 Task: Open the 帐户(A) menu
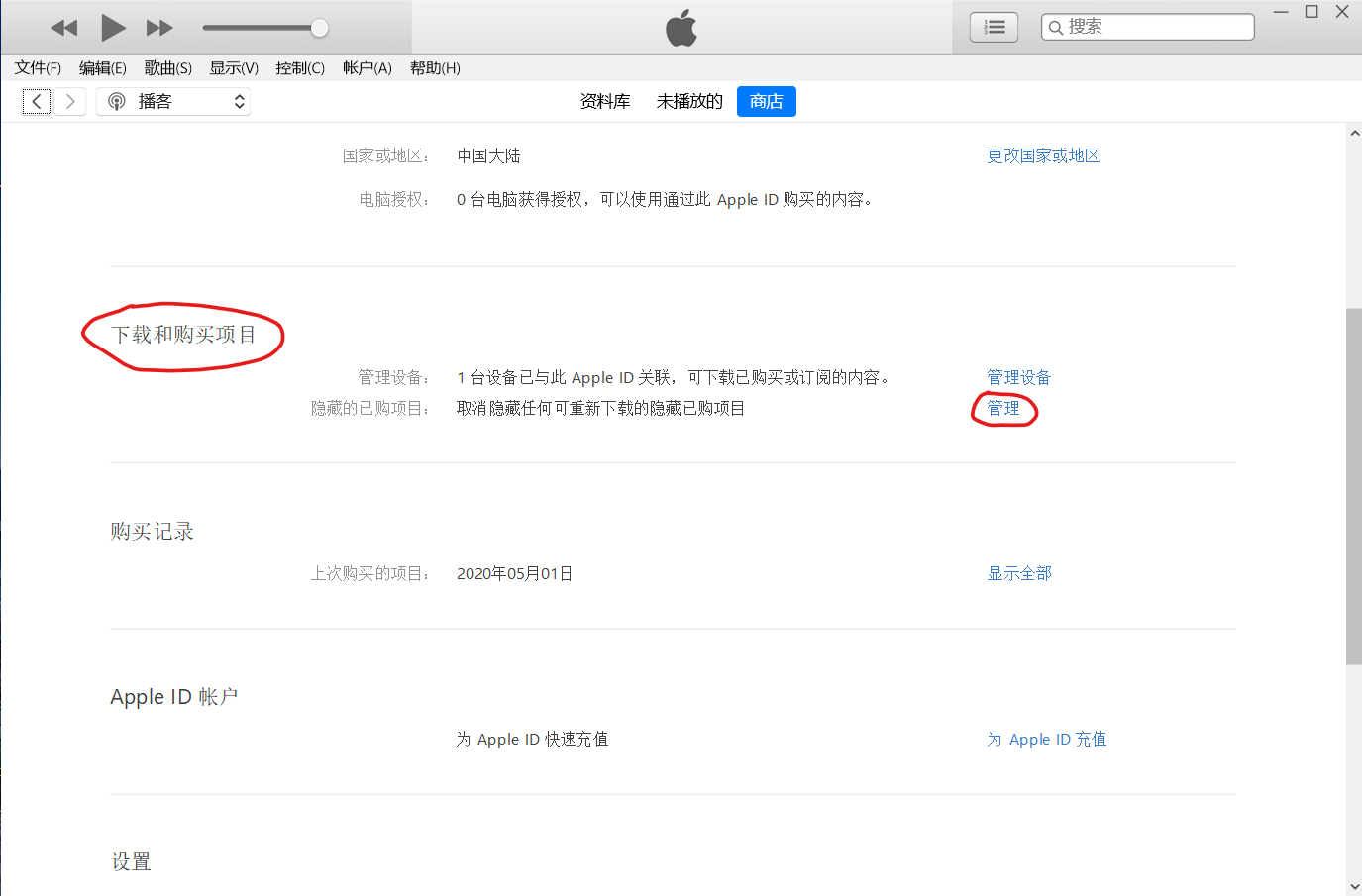coord(367,68)
